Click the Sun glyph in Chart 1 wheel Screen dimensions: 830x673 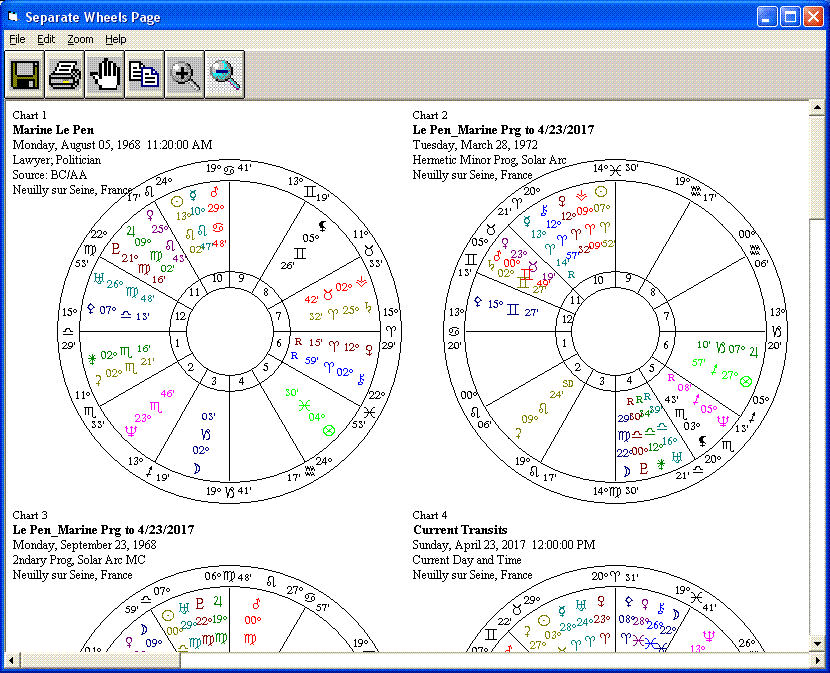[x=177, y=202]
